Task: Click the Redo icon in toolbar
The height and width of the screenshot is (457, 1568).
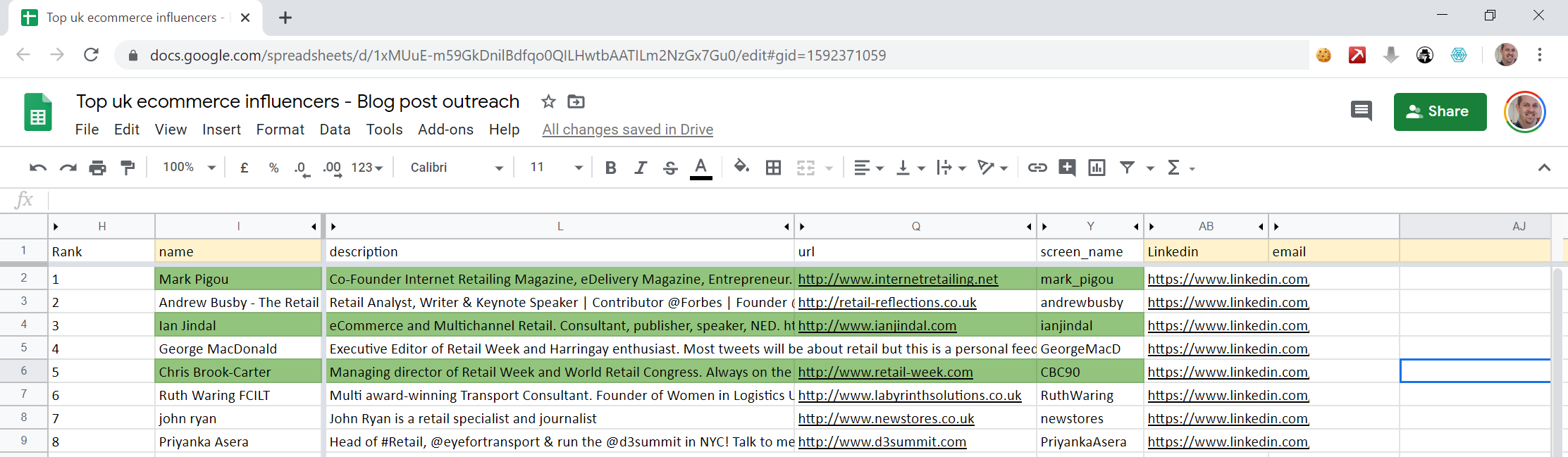Action: coord(68,168)
